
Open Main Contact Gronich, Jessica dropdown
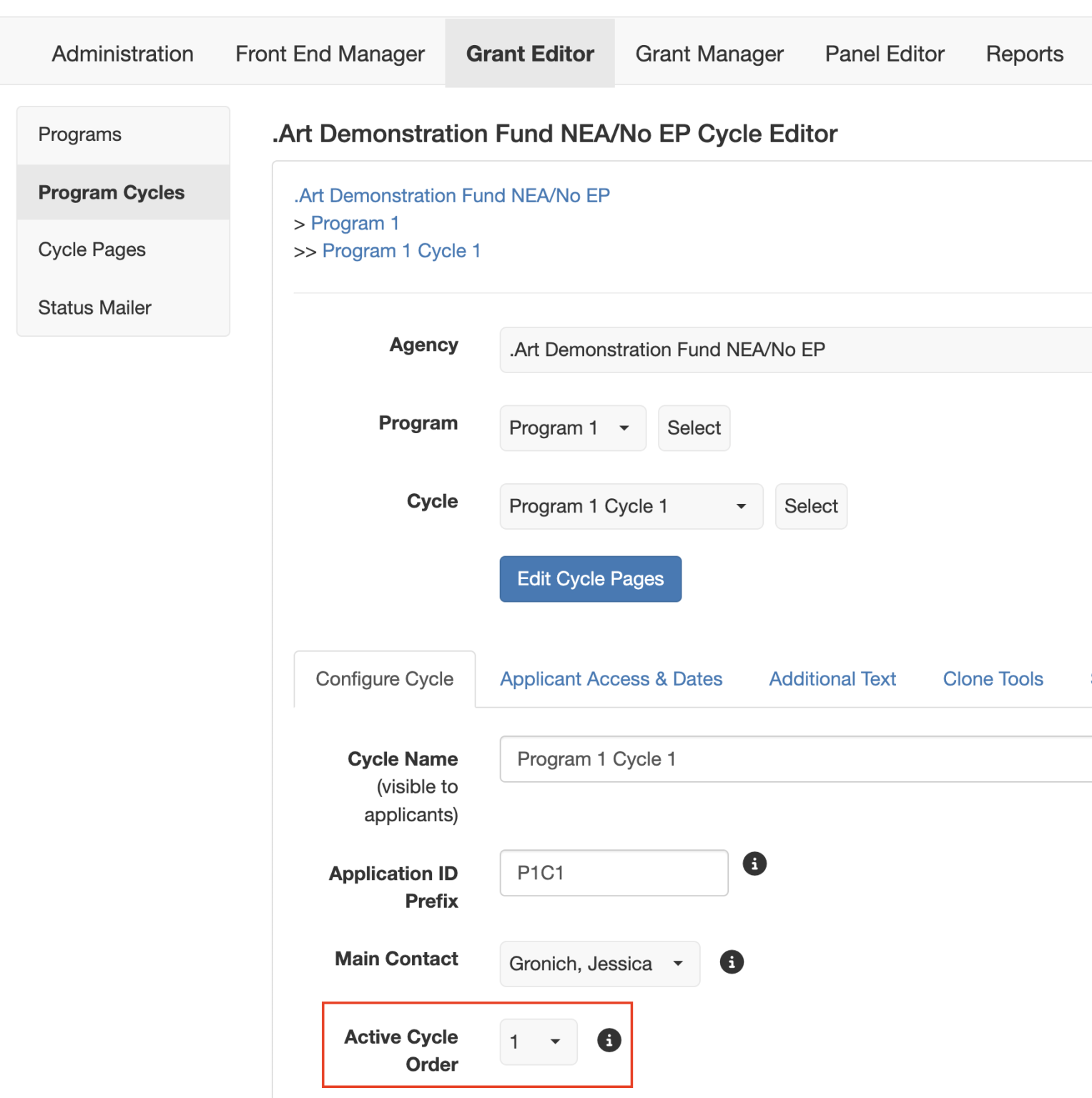point(599,964)
